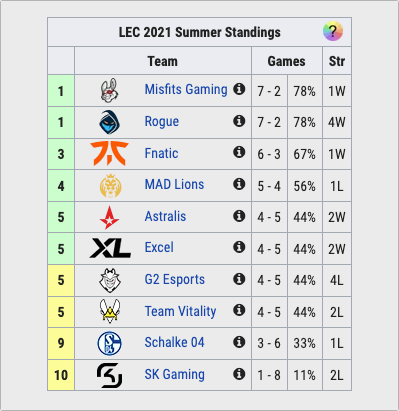Click the Fnatic orange logo
The width and height of the screenshot is (399, 411).
click(x=109, y=153)
